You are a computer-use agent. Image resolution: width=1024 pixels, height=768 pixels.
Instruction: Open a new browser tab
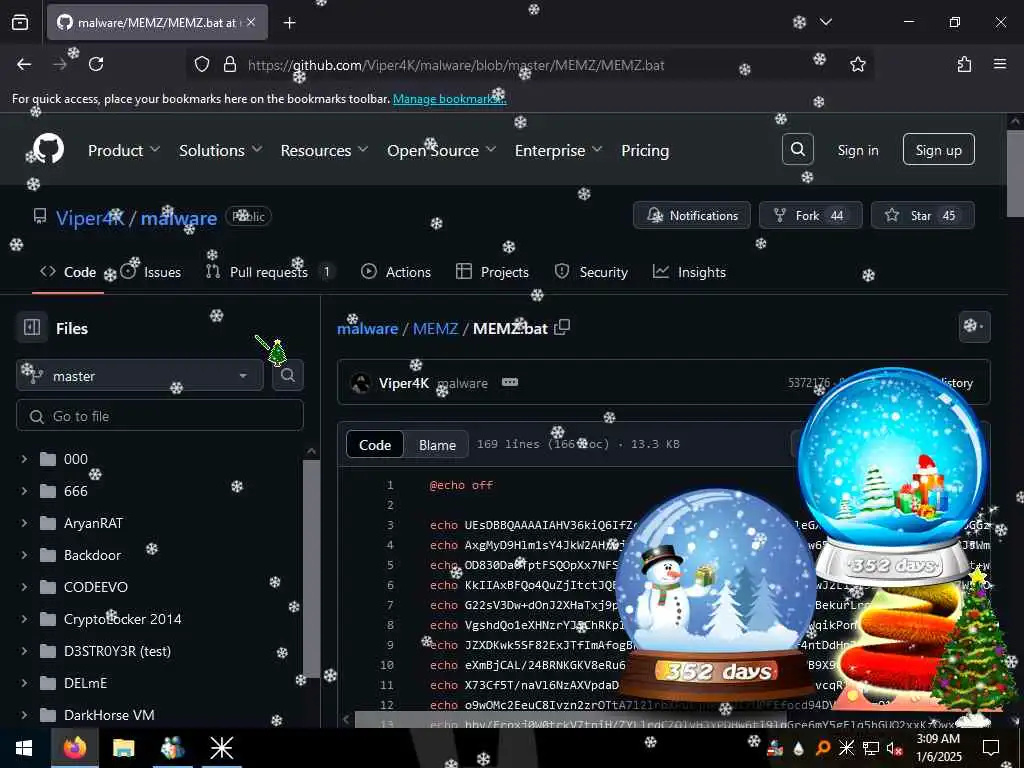pos(289,23)
